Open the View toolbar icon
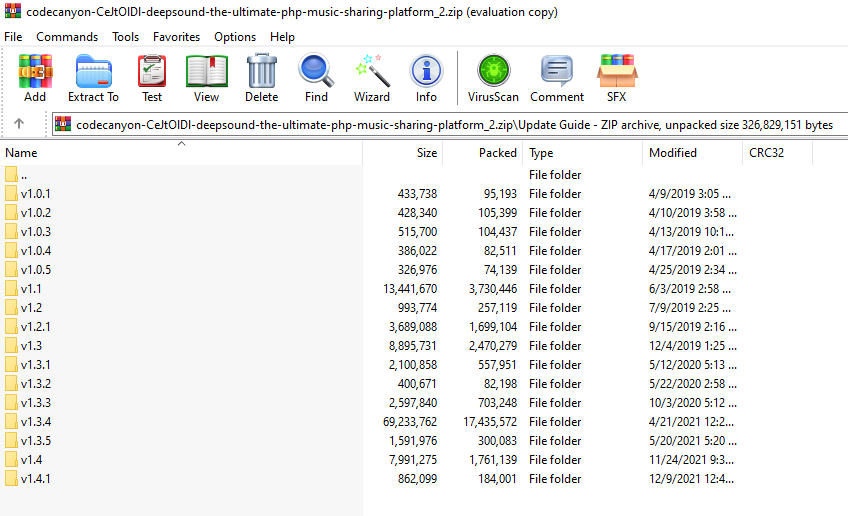The image size is (848, 516). [x=206, y=78]
